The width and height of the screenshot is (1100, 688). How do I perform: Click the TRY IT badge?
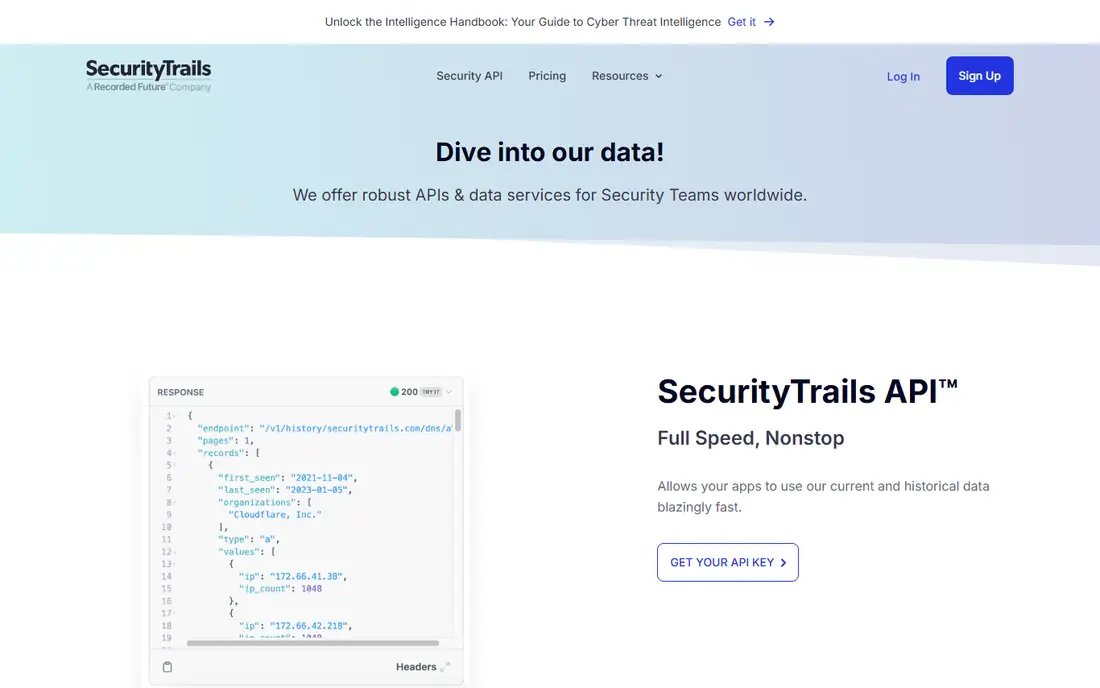click(431, 392)
